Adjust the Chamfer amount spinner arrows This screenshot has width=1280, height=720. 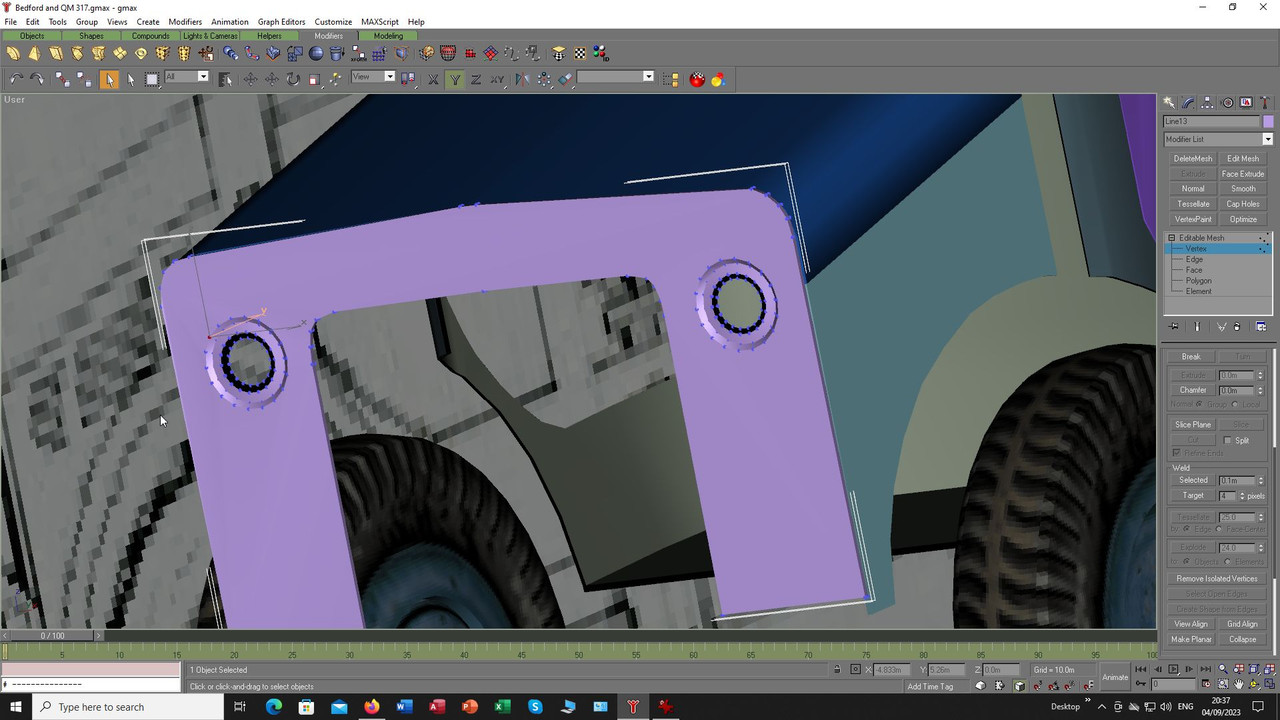click(1260, 390)
